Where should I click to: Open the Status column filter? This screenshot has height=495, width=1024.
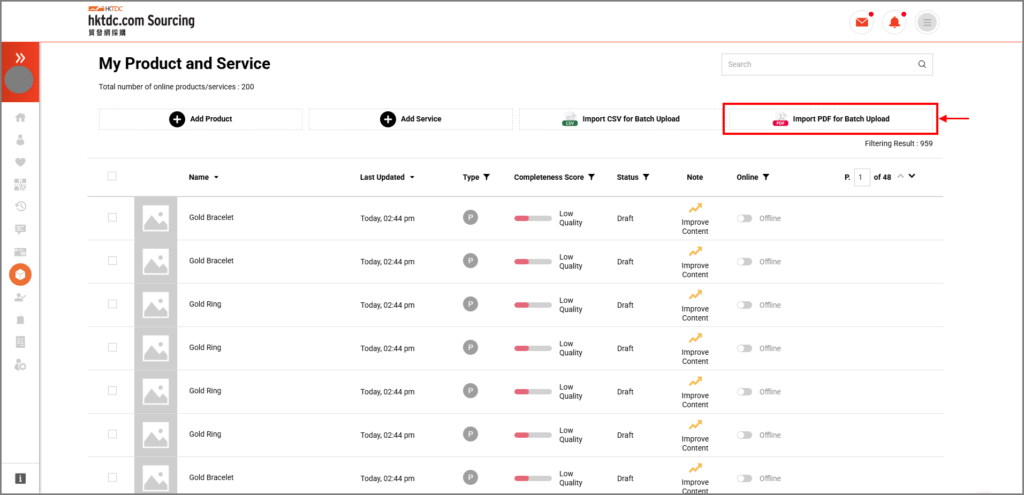[x=646, y=177]
